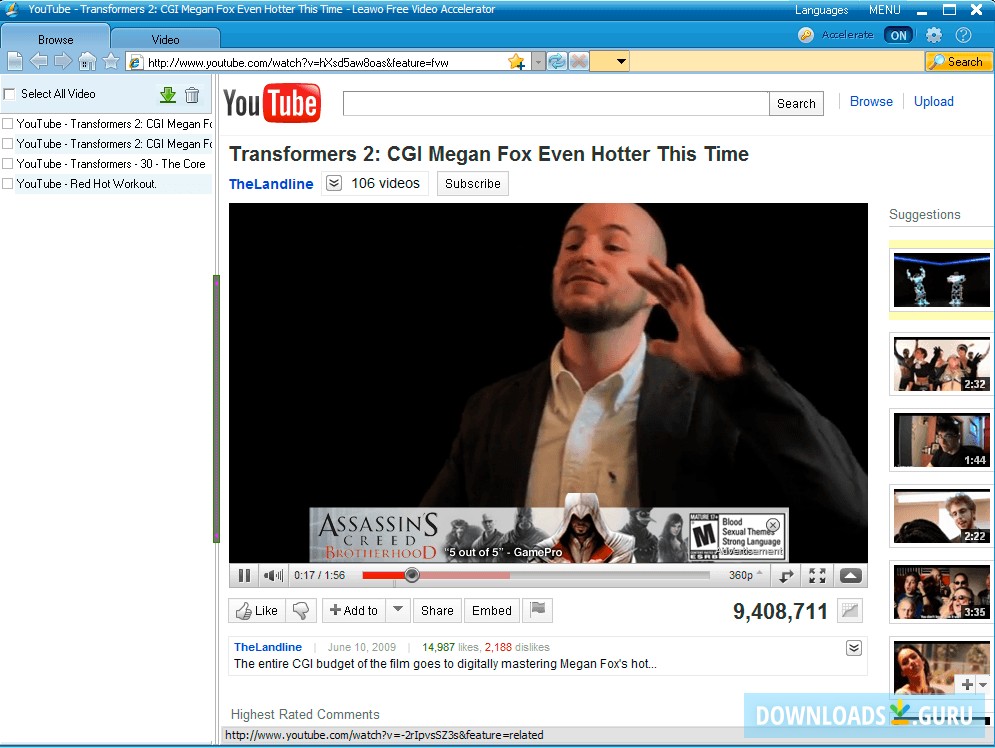Viewport: 995px width, 748px height.
Task: Open suggestion thumbnail with 2:32 duration
Action: tap(942, 364)
